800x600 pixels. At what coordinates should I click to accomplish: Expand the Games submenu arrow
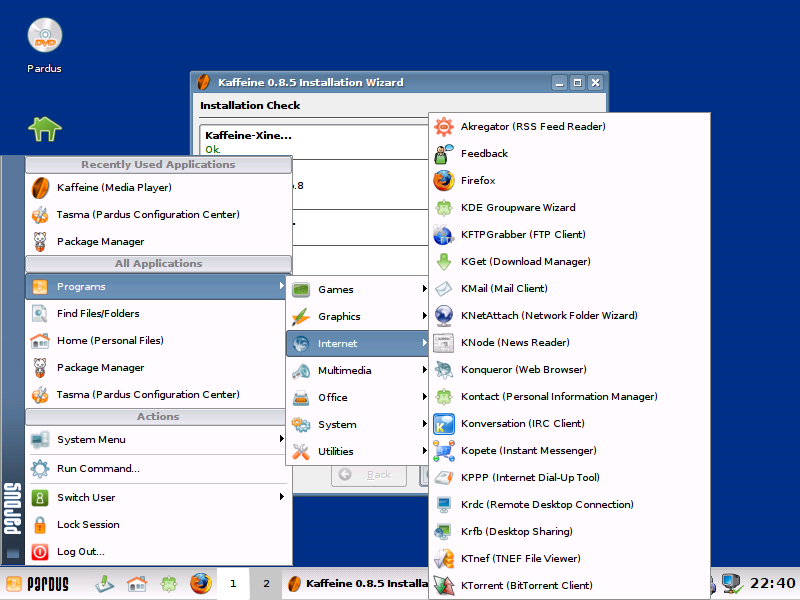coord(424,289)
